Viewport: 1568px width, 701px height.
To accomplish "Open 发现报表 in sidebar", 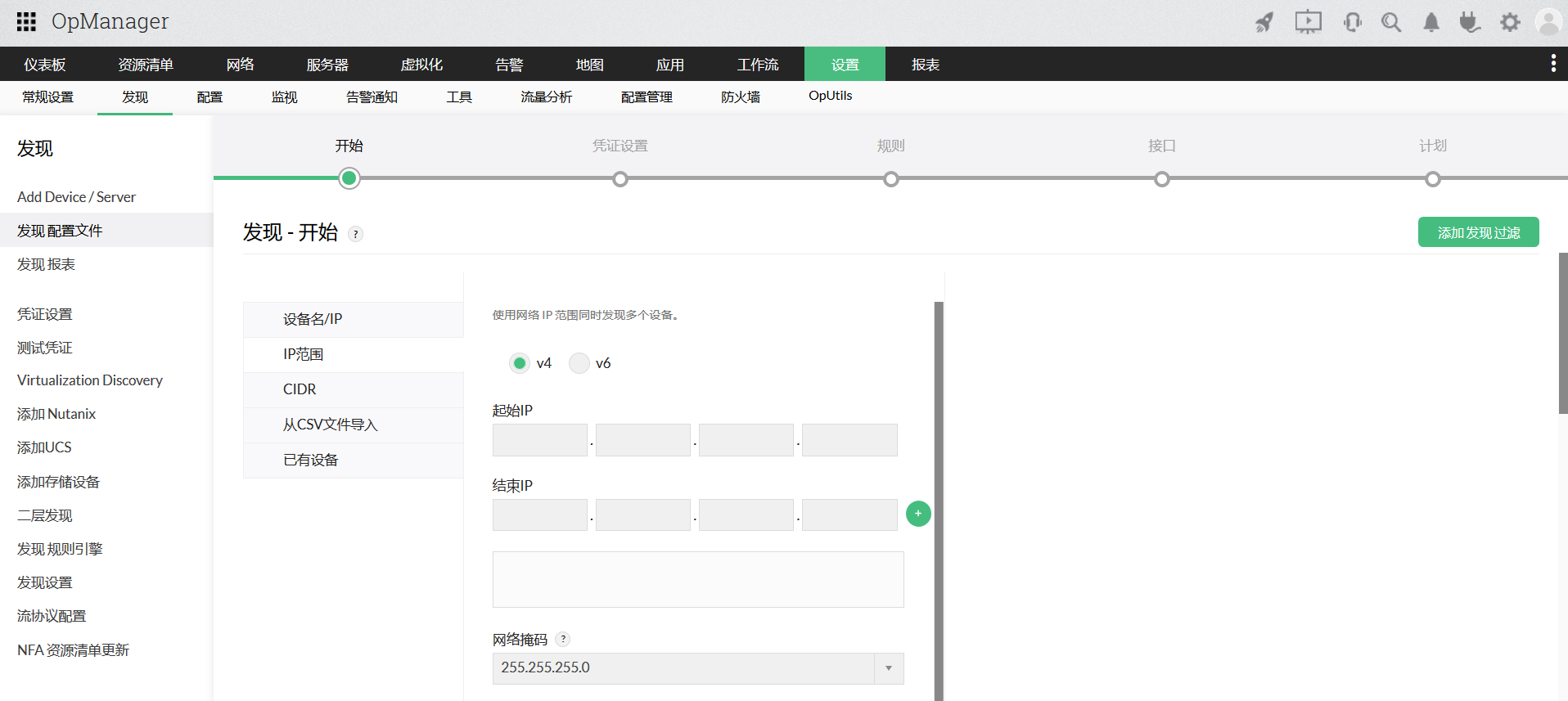I will 46,264.
